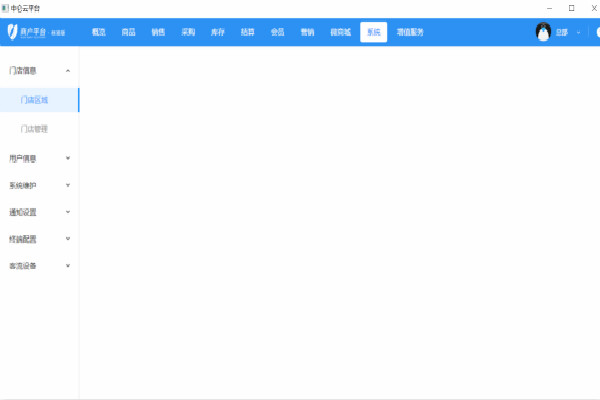This screenshot has height=400, width=600.
Task: Click the app icon in title bar
Action: [x=5, y=7]
